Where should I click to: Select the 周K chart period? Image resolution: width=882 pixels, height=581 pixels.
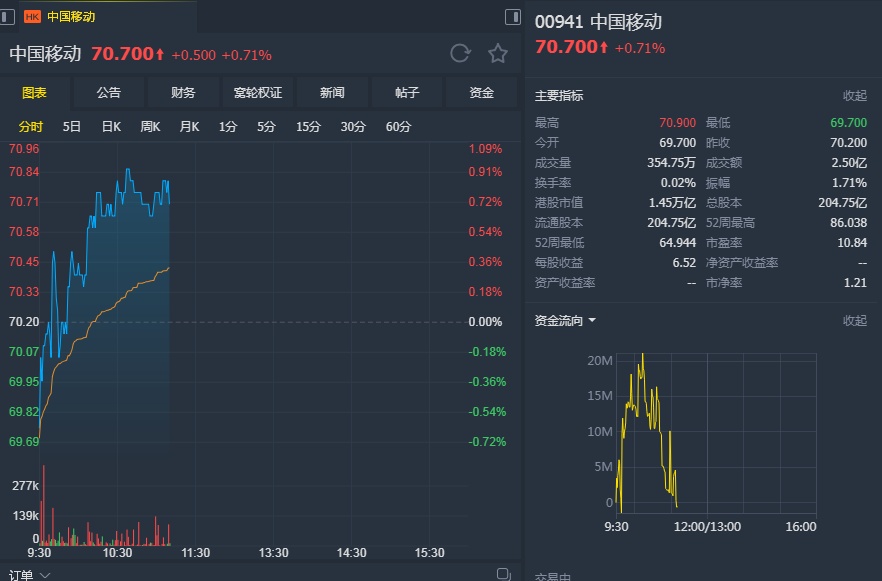tap(150, 127)
